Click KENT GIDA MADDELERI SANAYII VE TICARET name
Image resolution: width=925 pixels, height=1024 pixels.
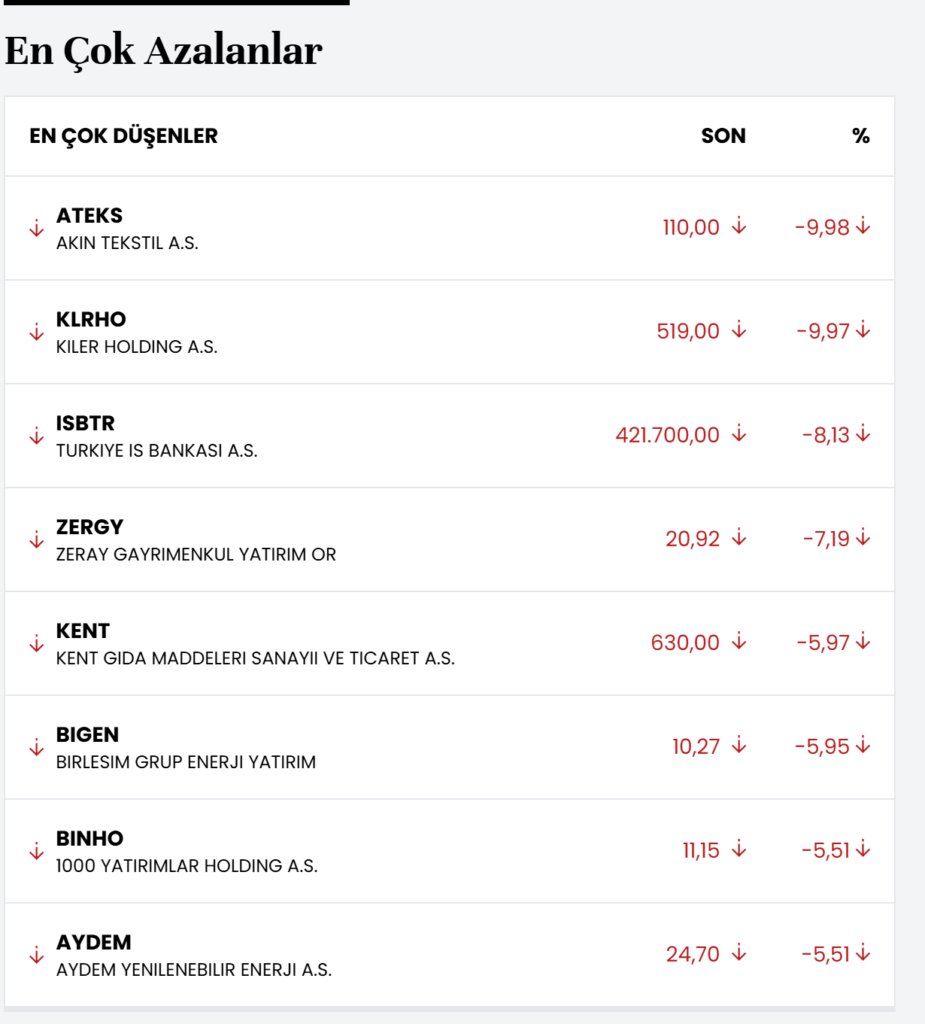pos(255,658)
